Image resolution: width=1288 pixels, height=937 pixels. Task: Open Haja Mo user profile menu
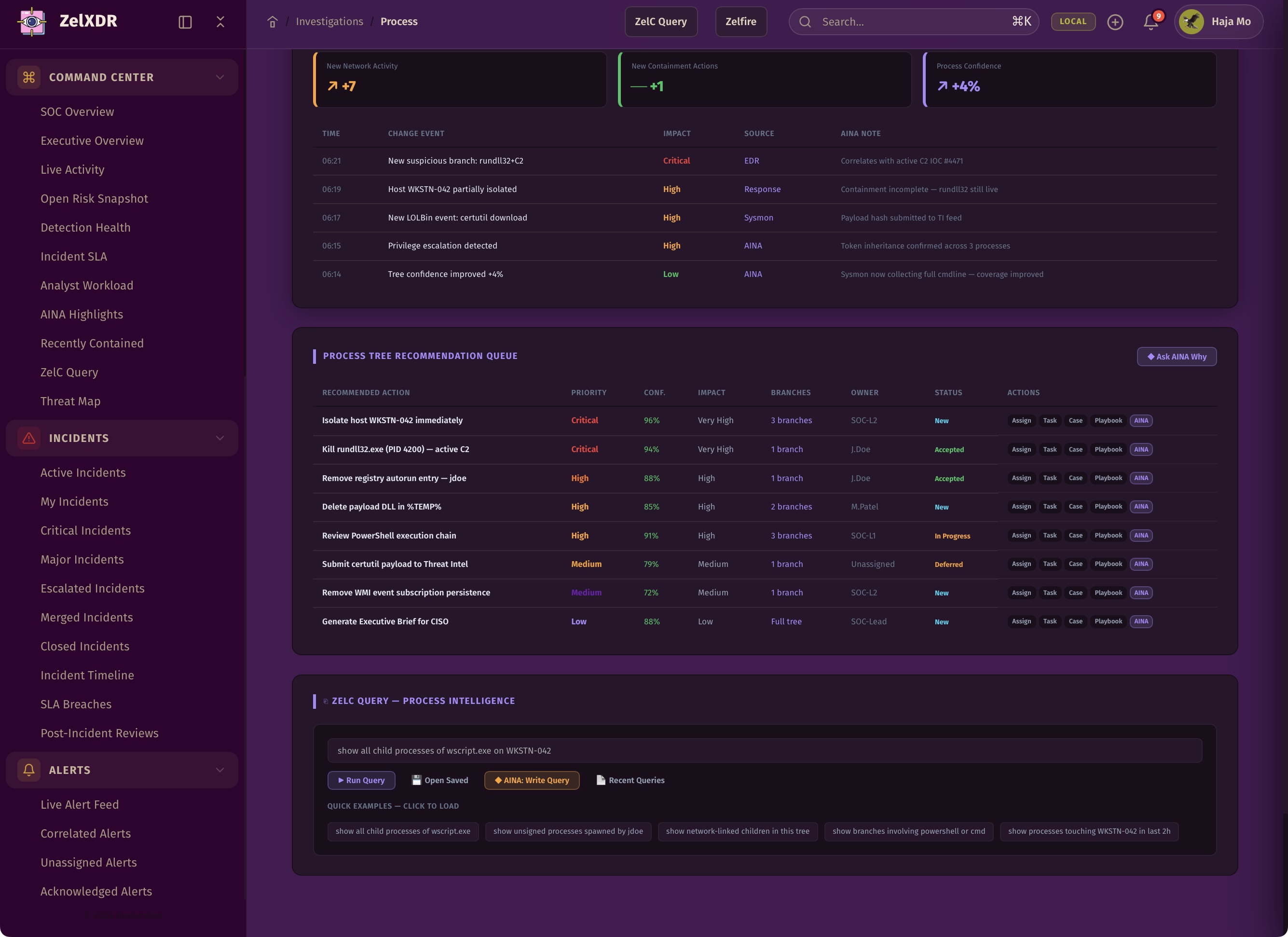1218,22
